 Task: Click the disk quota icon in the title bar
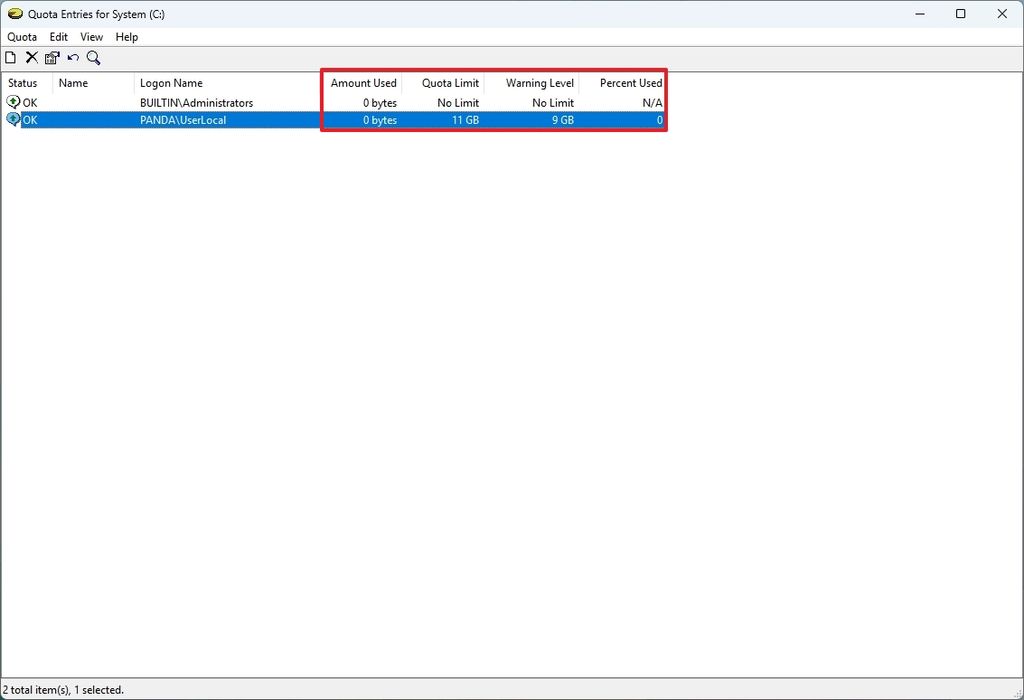coord(12,14)
